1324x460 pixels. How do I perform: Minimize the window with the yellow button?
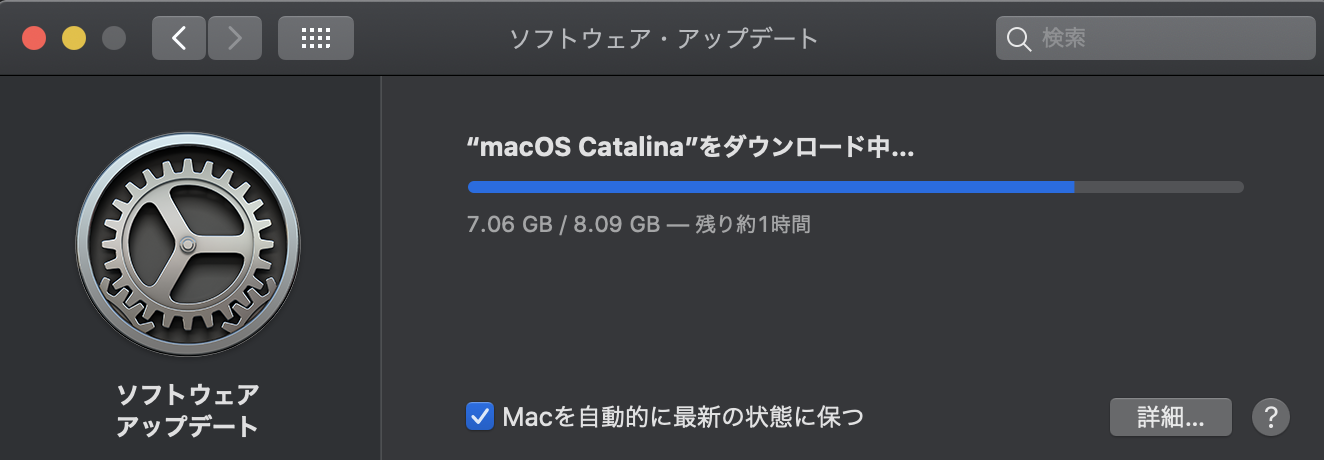point(74,39)
